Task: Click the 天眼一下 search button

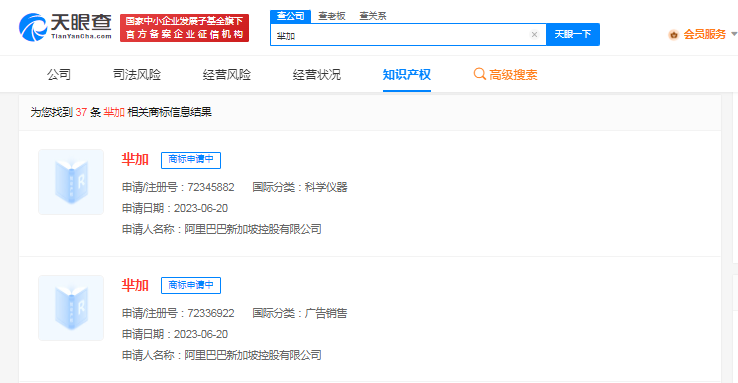Action: pos(573,34)
